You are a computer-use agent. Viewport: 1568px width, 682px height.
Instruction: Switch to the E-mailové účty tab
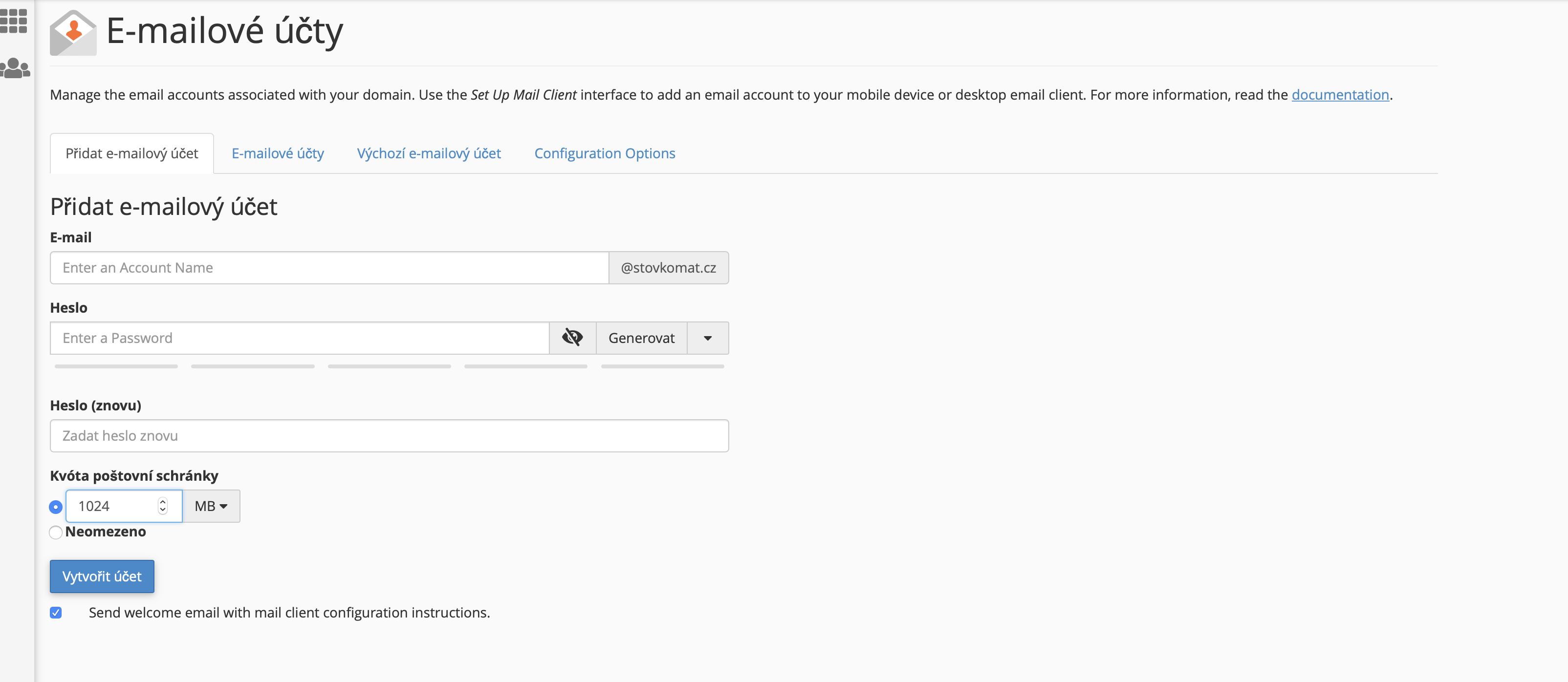click(x=278, y=153)
